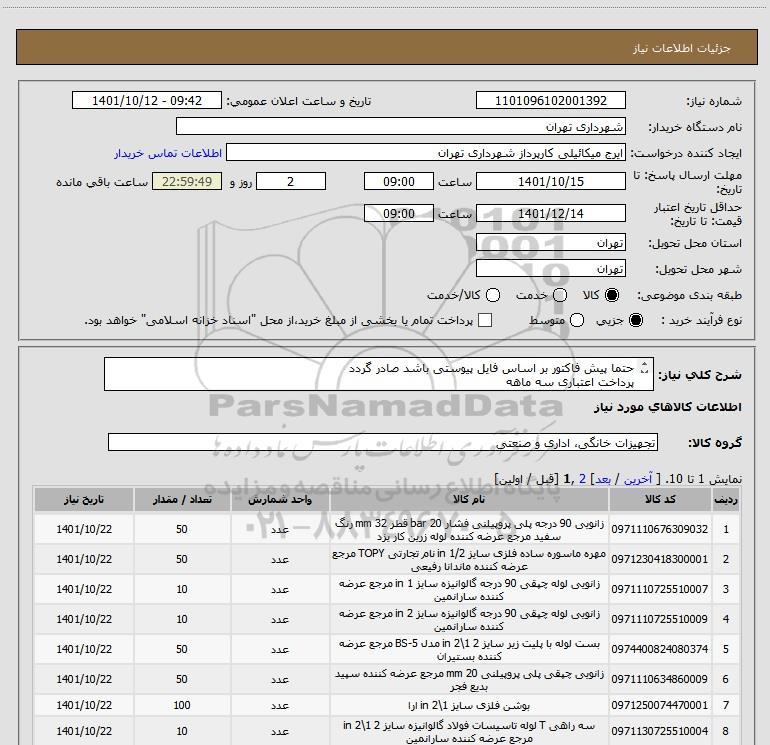Click the remaining time countdown 22:59:49
Screen dimensions: 770x745
[x=187, y=181]
